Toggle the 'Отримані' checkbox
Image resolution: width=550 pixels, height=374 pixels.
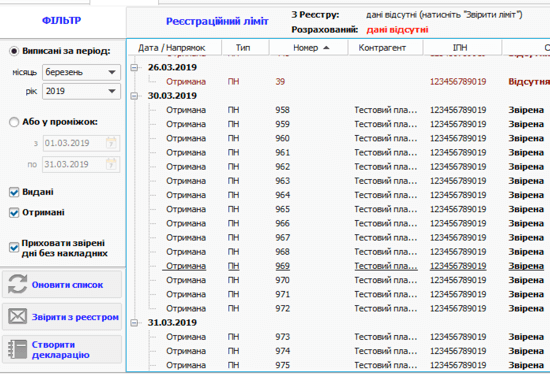[x=14, y=213]
